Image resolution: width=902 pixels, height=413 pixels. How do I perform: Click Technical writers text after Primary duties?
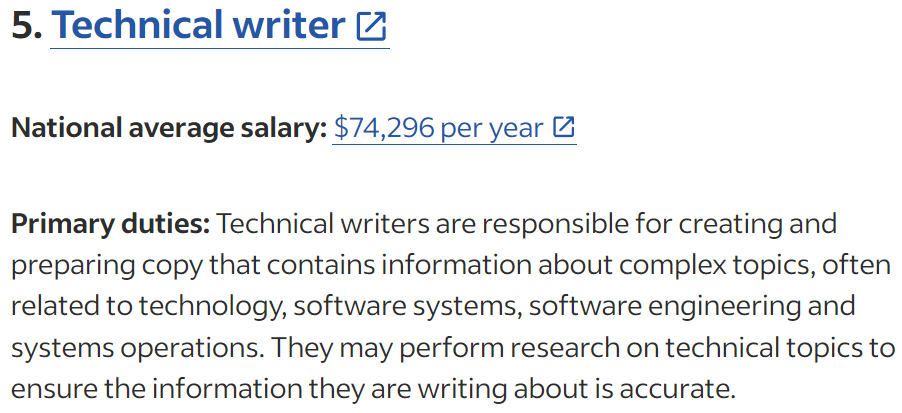click(x=322, y=224)
